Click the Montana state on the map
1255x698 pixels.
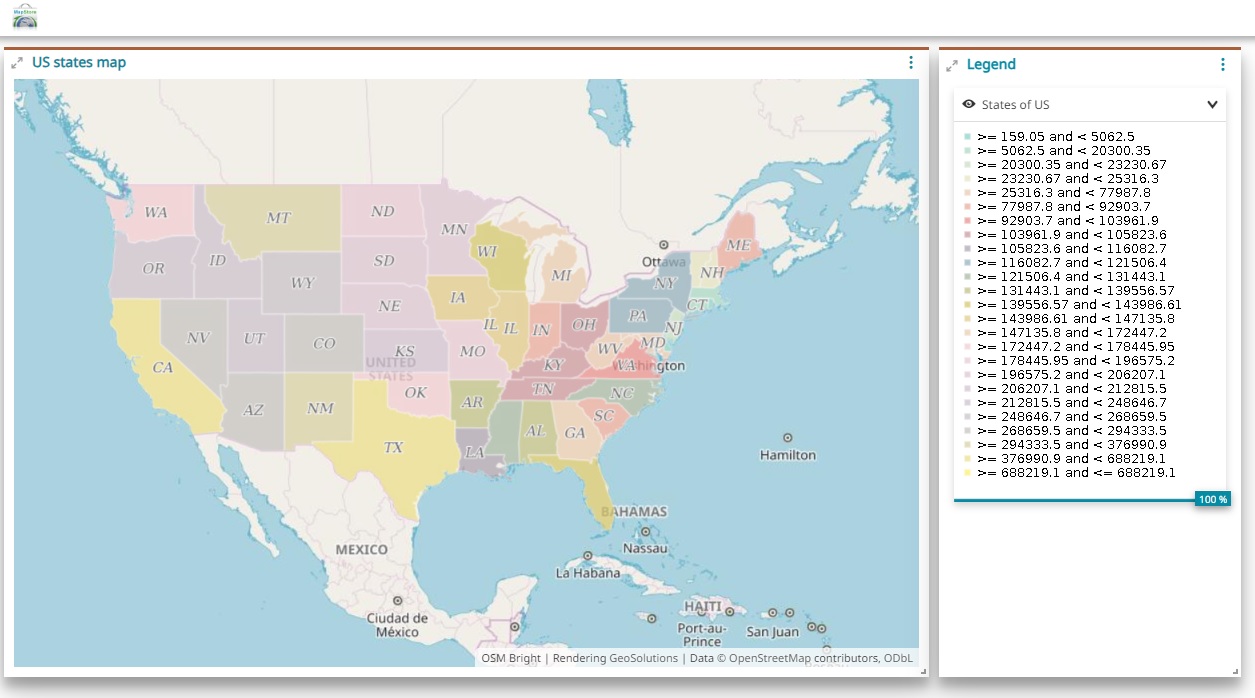pyautogui.click(x=278, y=218)
